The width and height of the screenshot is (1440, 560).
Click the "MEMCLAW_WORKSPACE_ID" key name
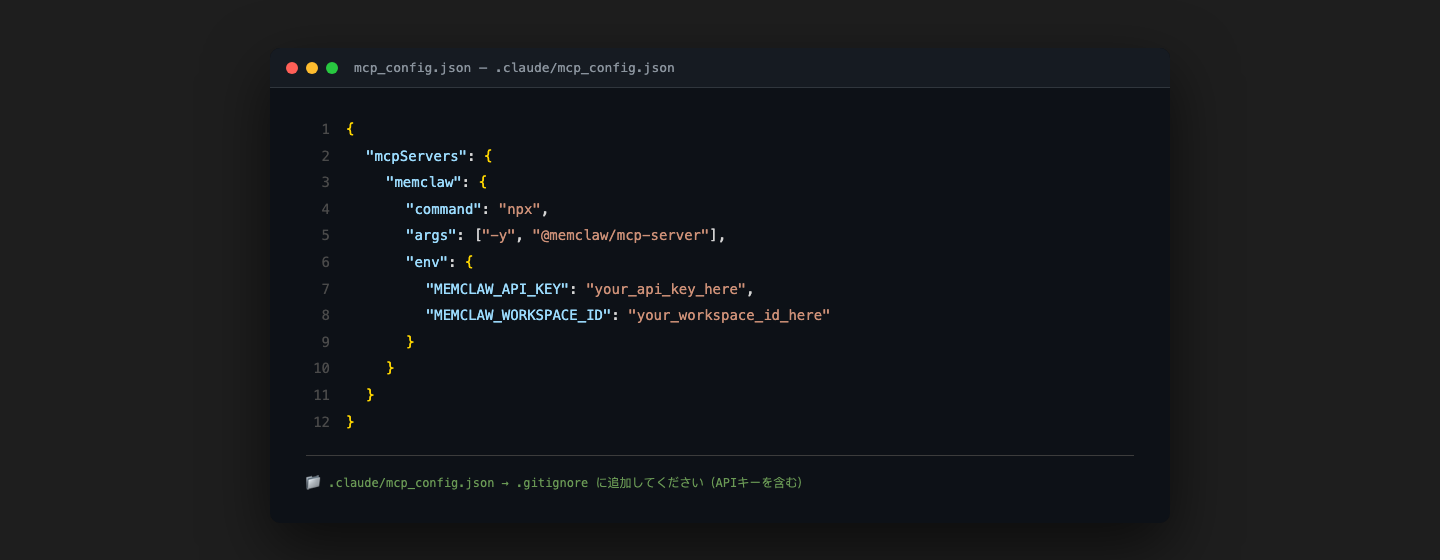click(518, 315)
